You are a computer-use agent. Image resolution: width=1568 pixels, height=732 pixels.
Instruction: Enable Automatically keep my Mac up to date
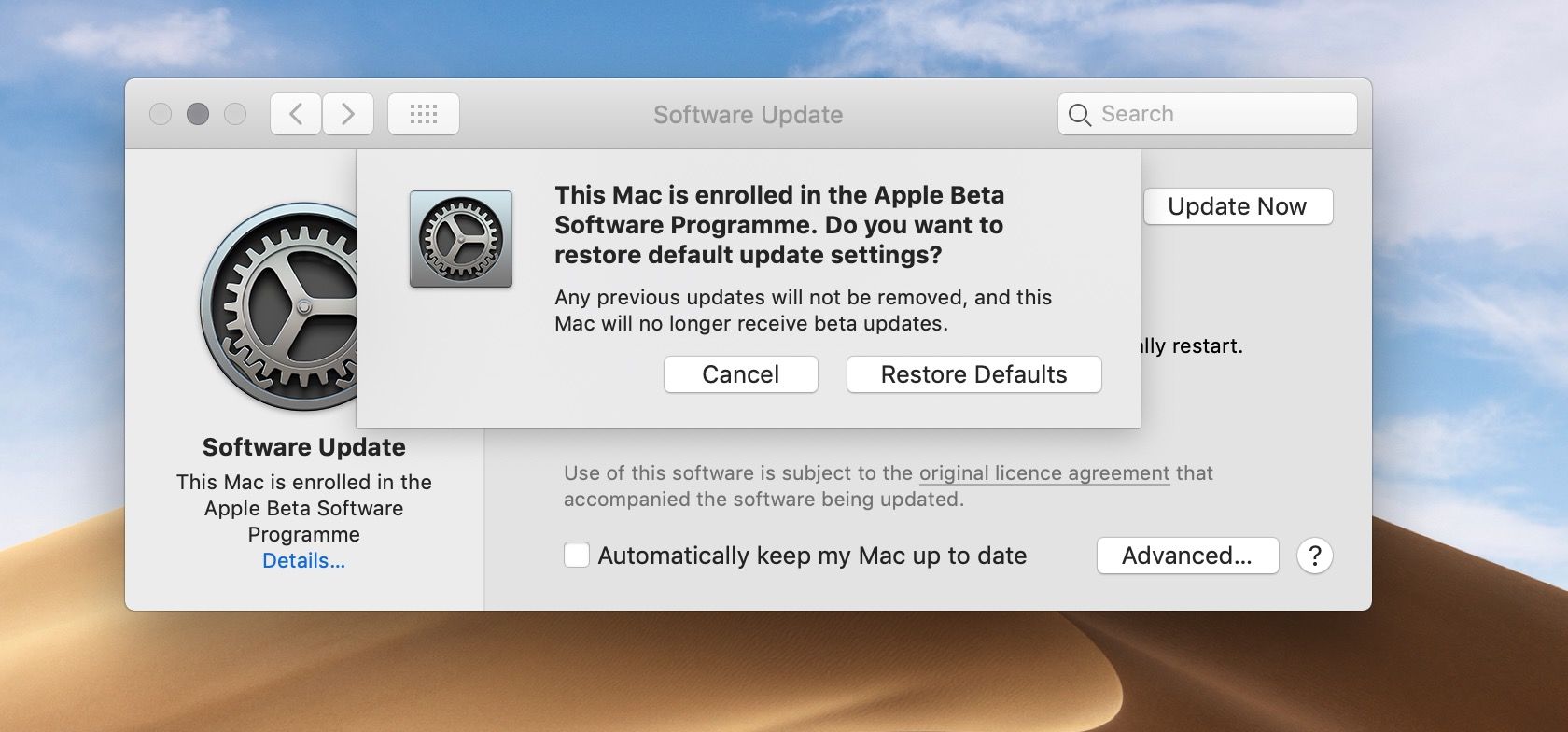[x=577, y=555]
